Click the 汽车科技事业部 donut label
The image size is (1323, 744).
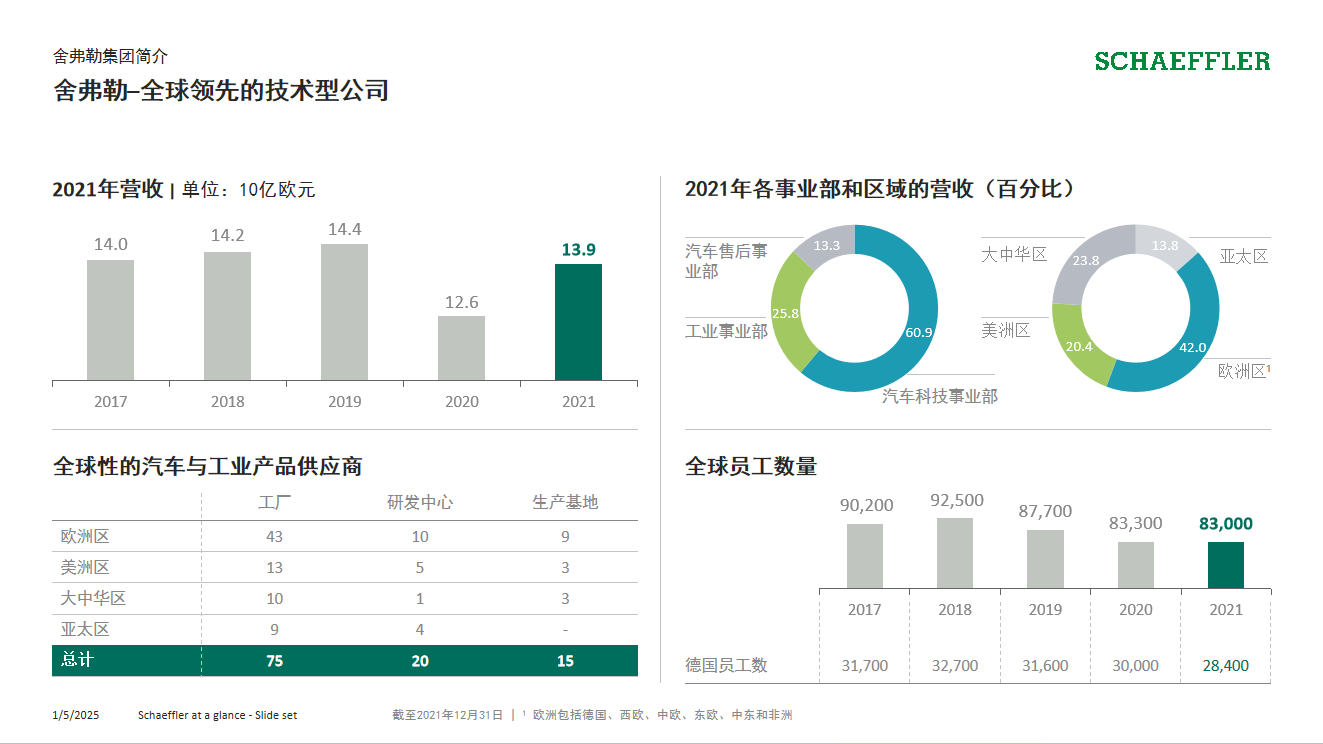[939, 396]
